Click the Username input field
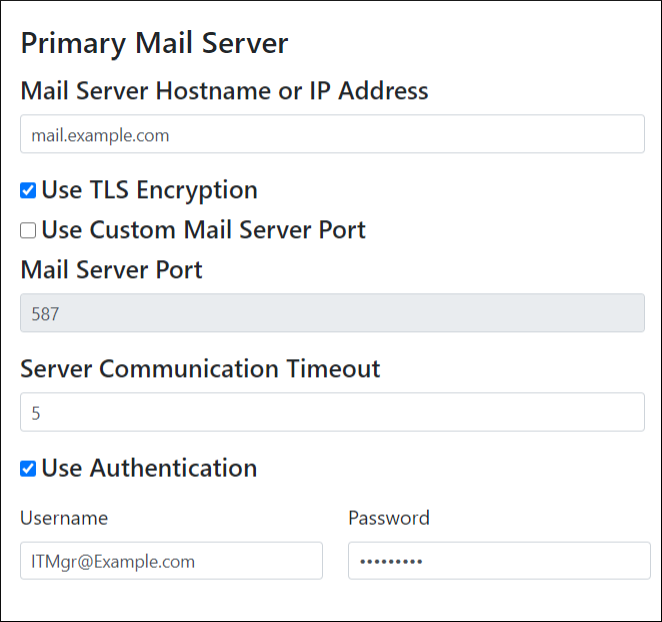The image size is (662, 622). tap(171, 561)
